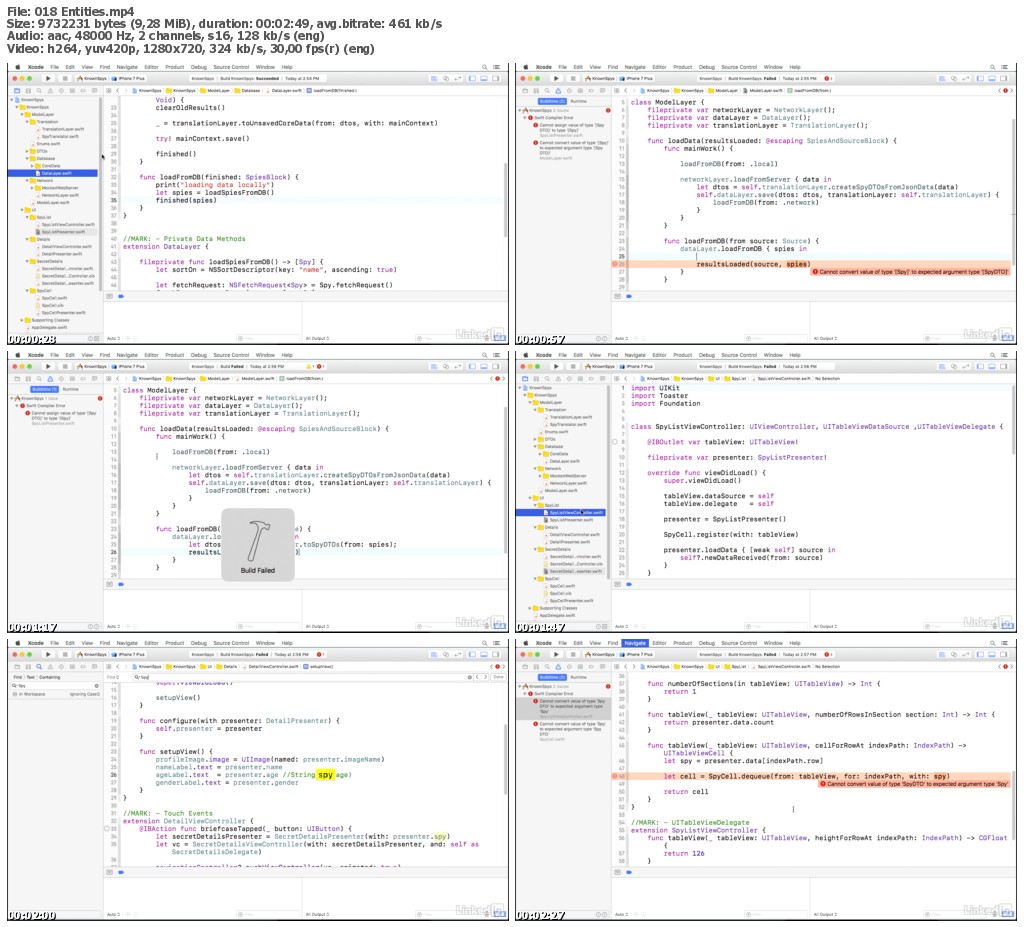Click the Done button in 00:02:00 find bar

coord(498,677)
